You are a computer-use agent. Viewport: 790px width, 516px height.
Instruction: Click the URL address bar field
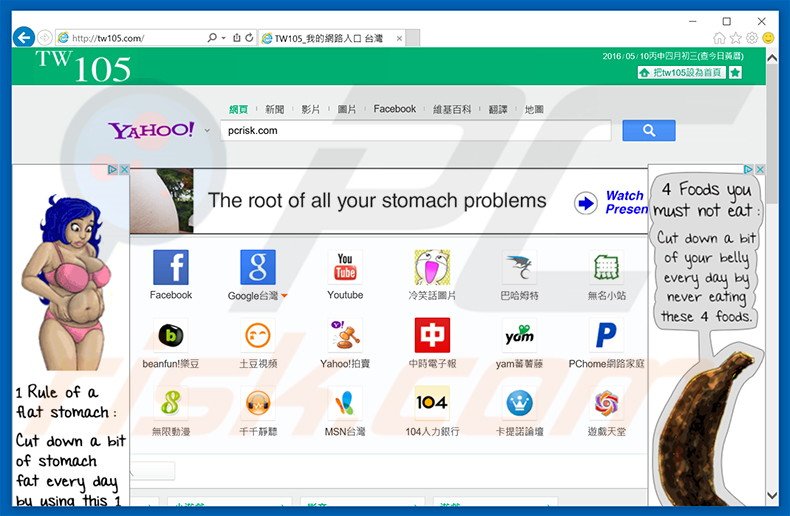click(x=131, y=38)
